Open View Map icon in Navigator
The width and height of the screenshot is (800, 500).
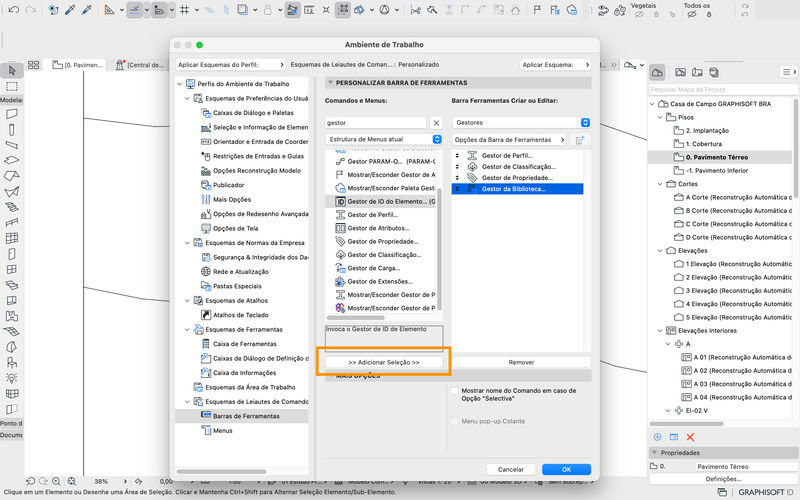tap(680, 72)
